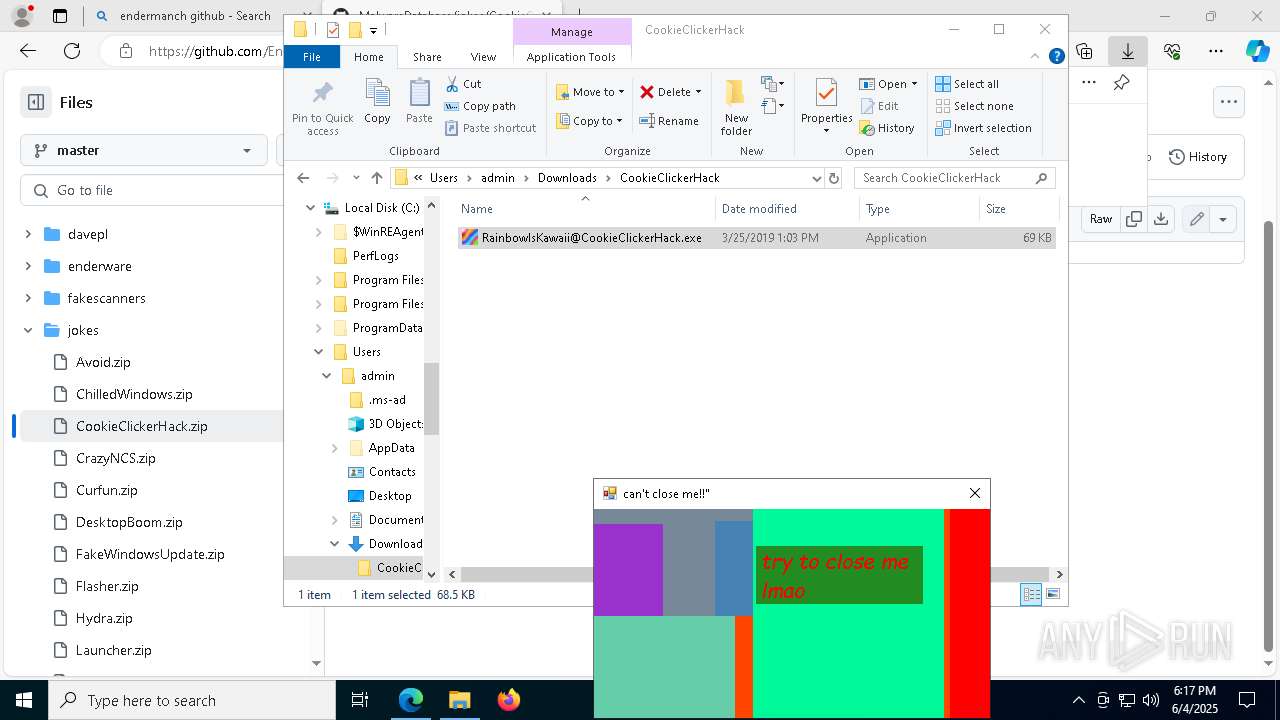Collapse the GitHub Files side panel icon
The height and width of the screenshot is (720, 1280).
(36, 102)
